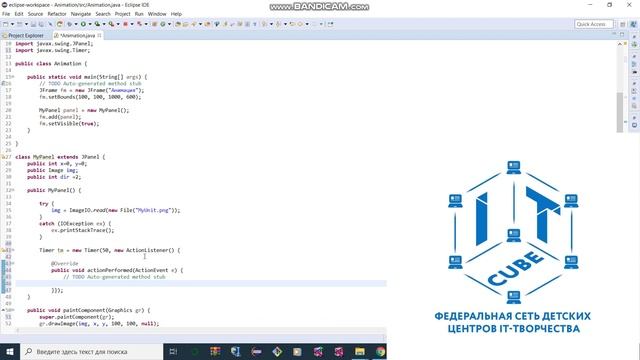Click the New Java Package toolbar icon
640x360 pixels.
(x=154, y=24)
